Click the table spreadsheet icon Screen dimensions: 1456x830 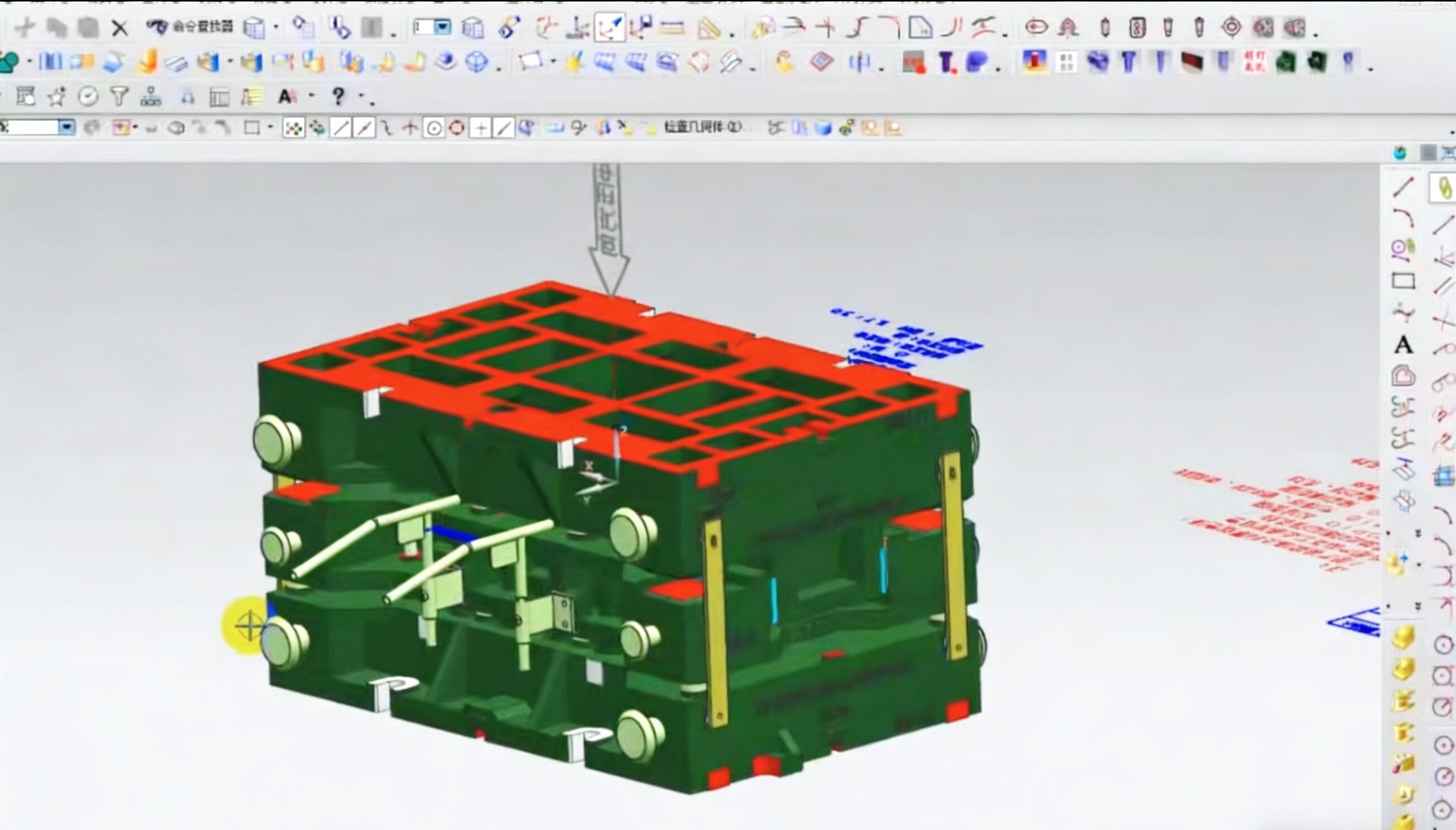pyautogui.click(x=220, y=97)
